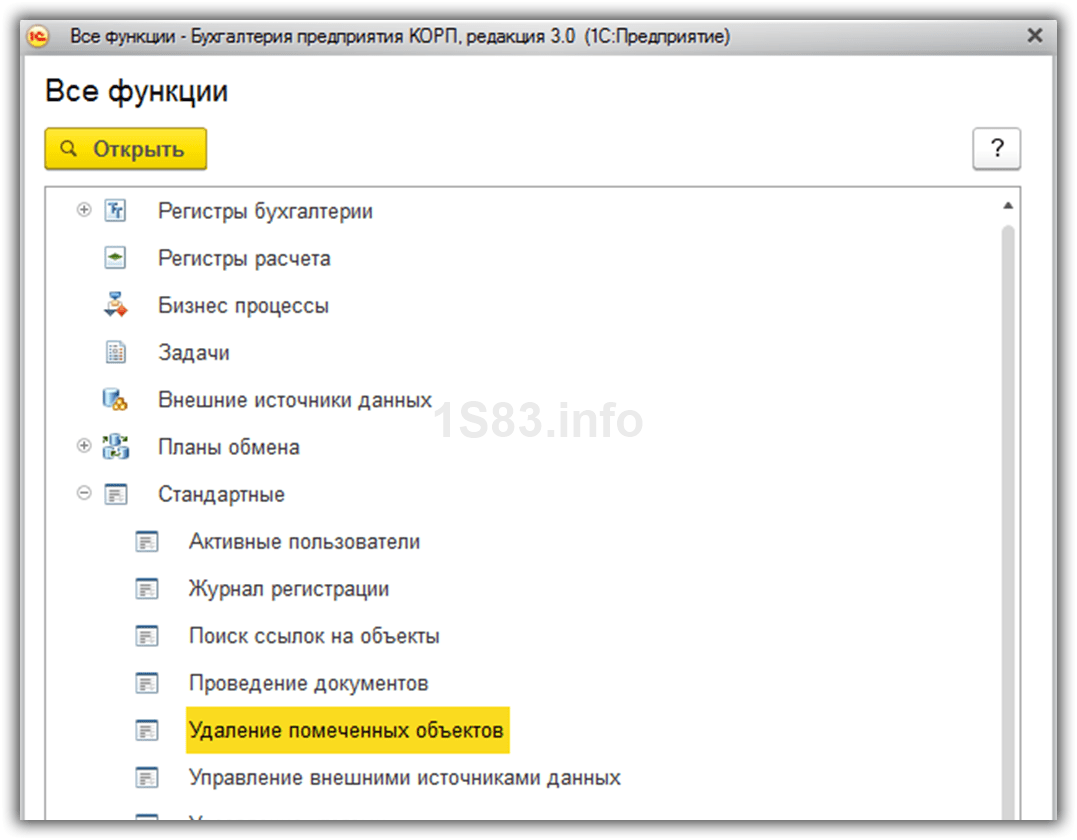Select Внешние источники данных row
Screen dimensions: 1077x840
(295, 400)
